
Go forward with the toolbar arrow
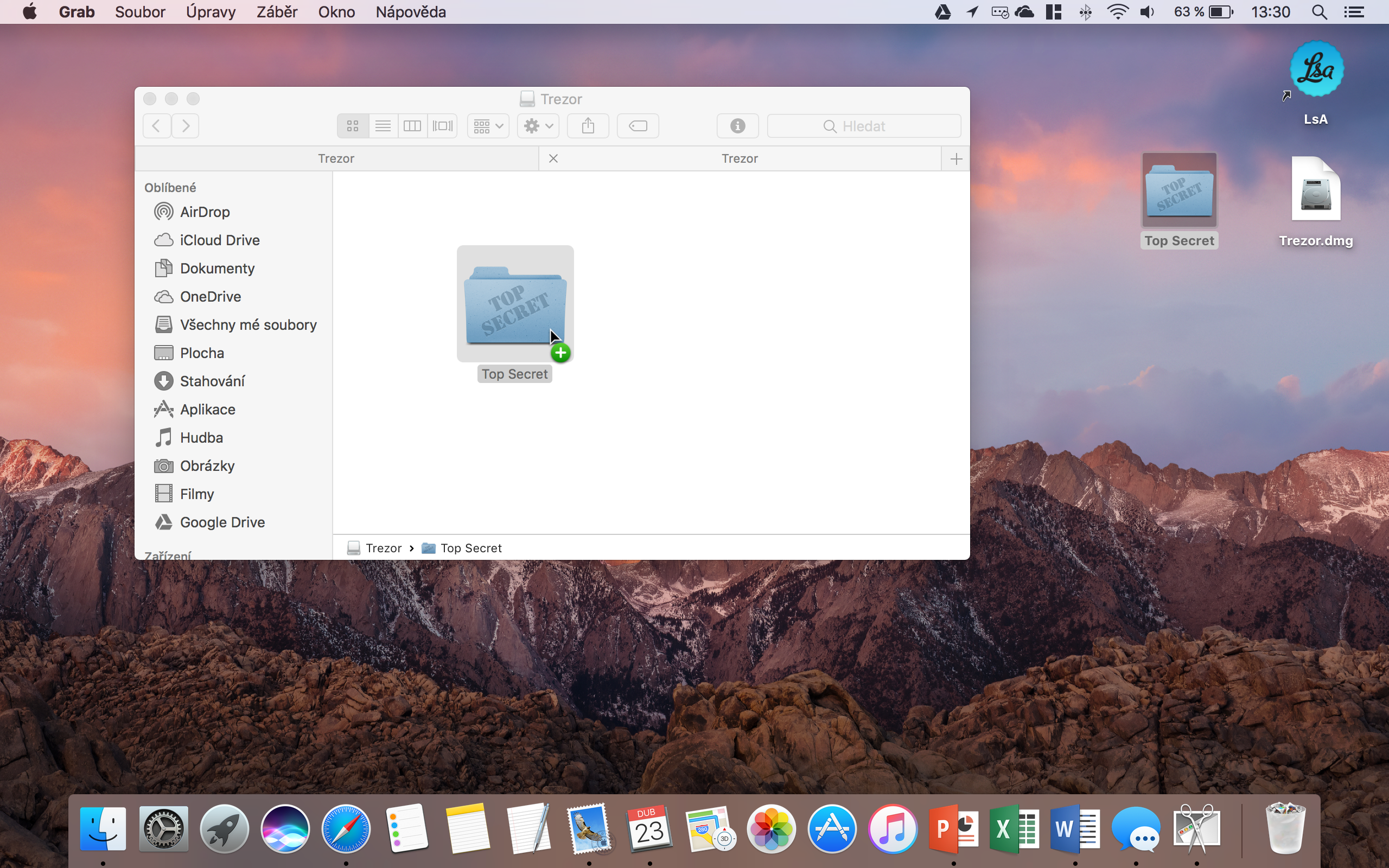[186, 126]
